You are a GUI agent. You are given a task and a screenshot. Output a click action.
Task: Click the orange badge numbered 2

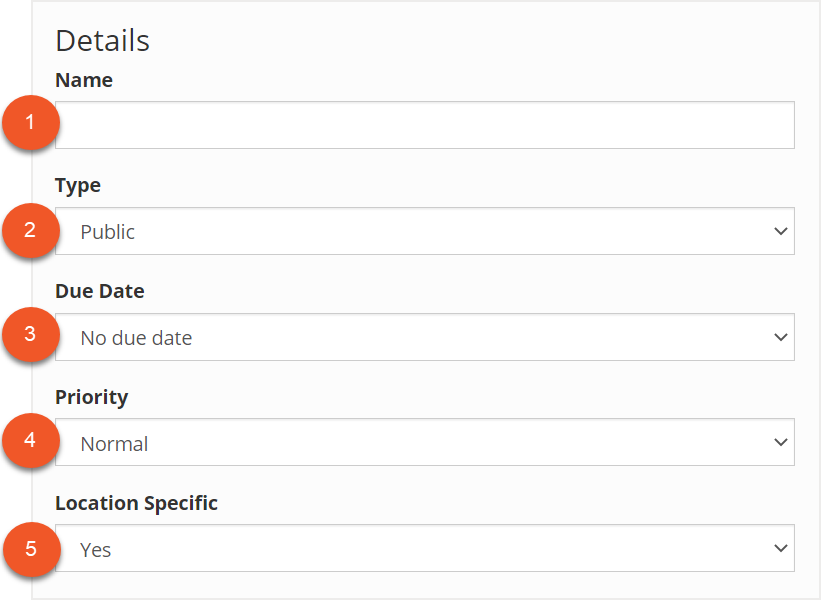point(30,230)
